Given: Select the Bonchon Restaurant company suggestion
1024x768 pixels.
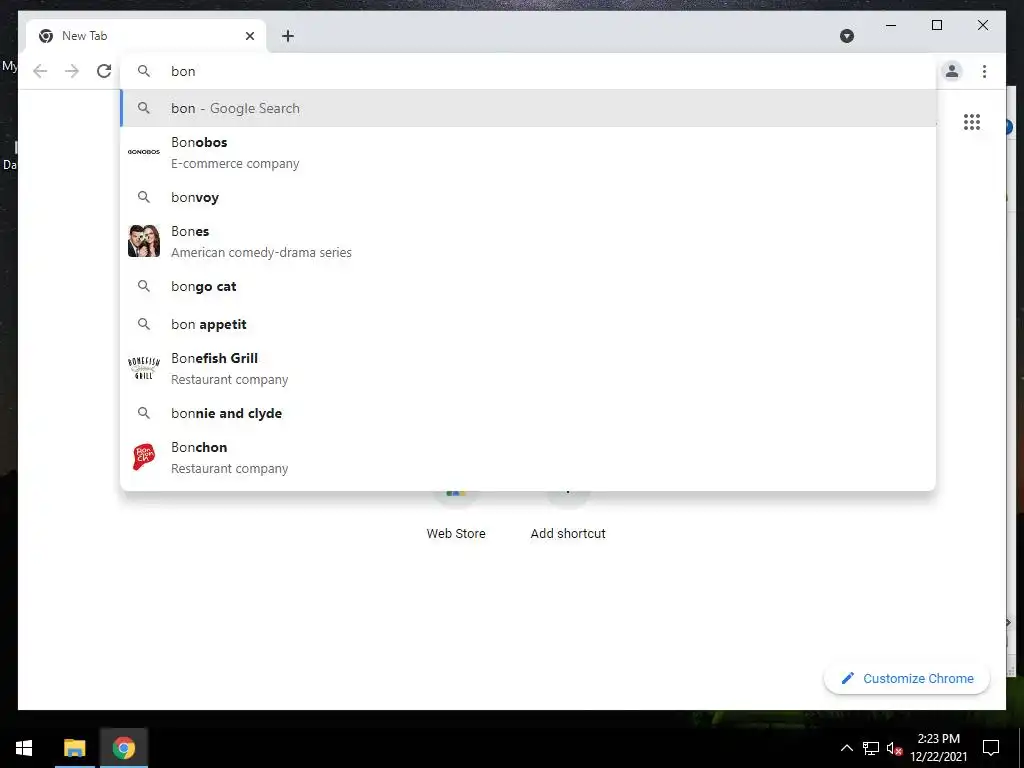Looking at the screenshot, I should (528, 457).
